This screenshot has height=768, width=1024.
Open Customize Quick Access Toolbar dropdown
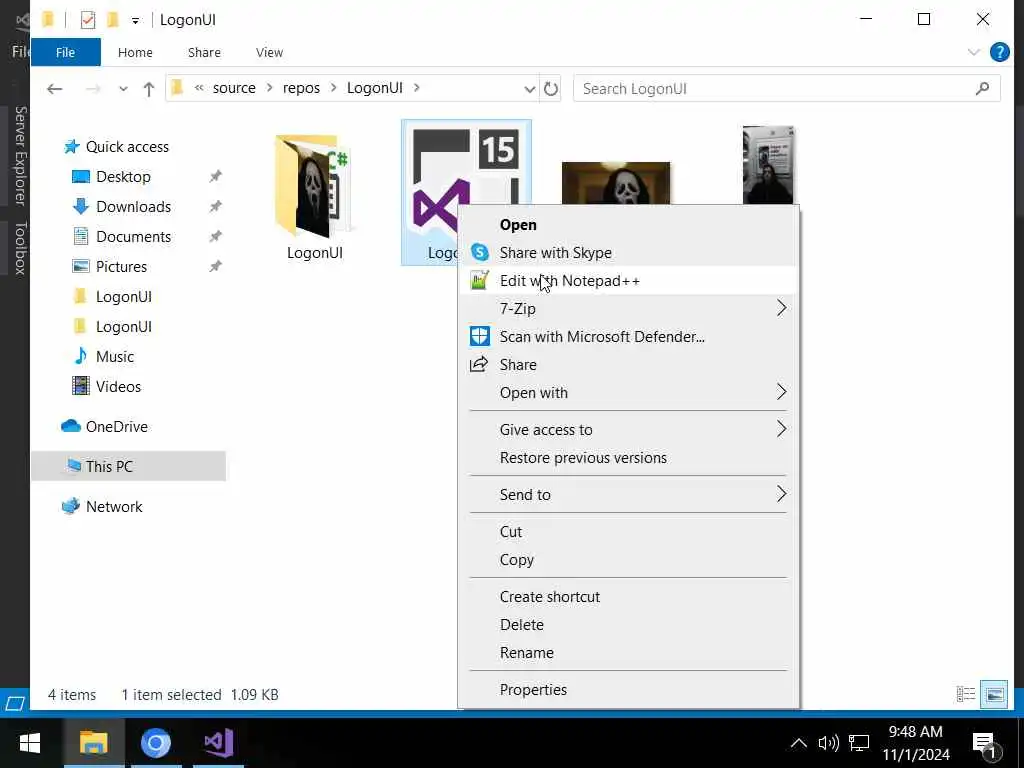[x=135, y=20]
